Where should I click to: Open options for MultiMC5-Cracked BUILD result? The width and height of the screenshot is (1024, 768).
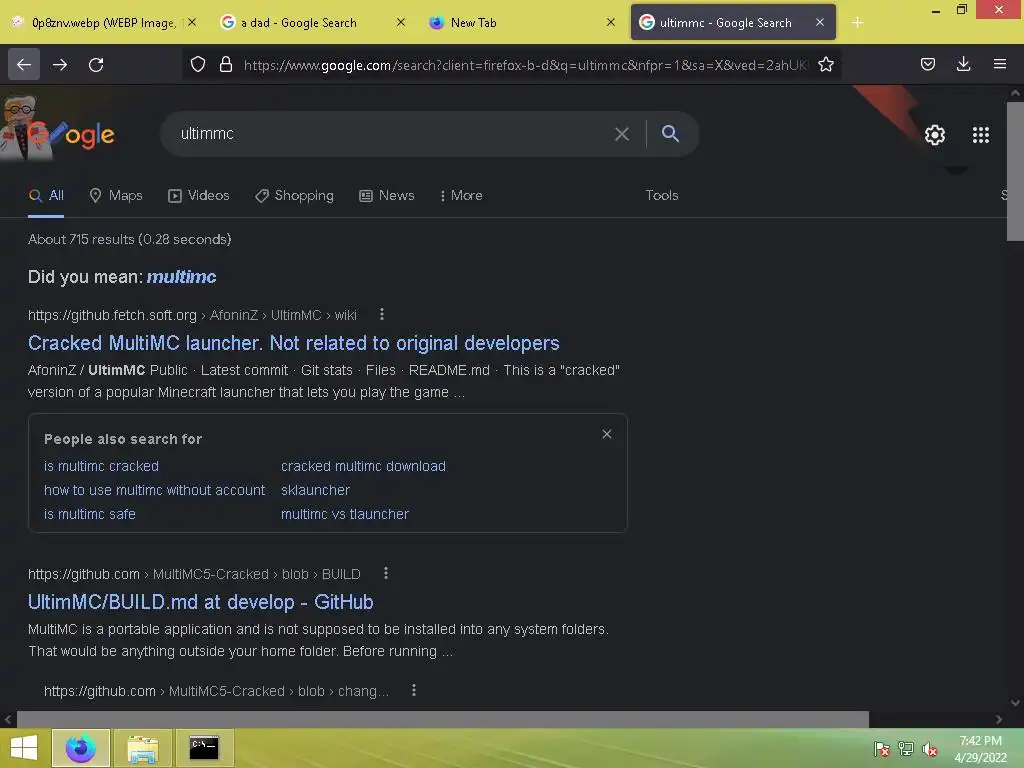pos(386,573)
